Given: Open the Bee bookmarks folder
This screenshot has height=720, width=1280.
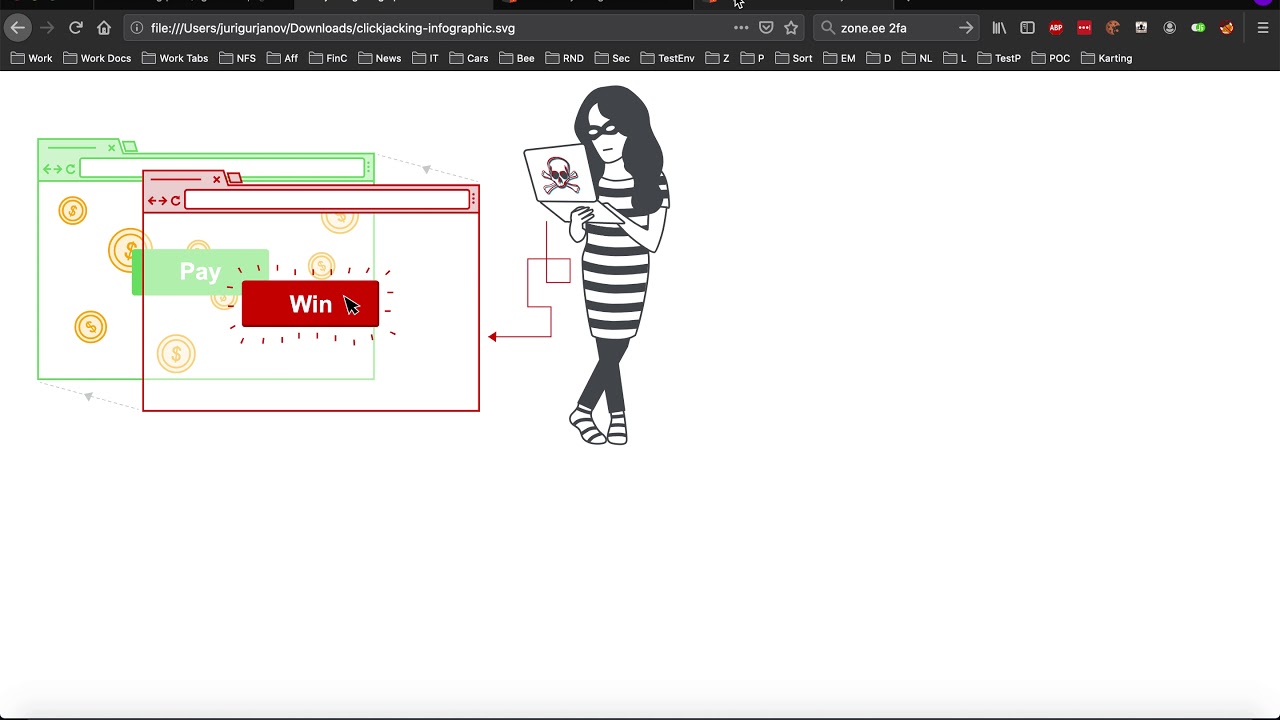Looking at the screenshot, I should (x=516, y=58).
